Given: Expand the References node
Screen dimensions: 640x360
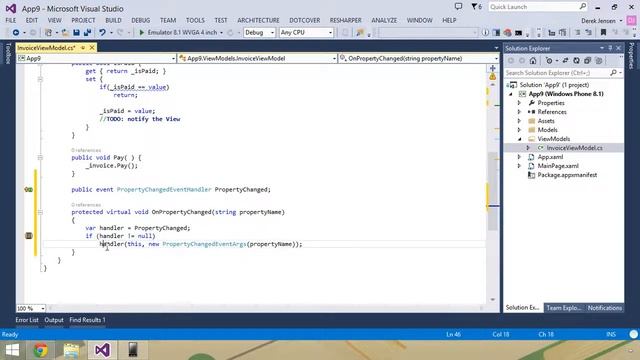Looking at the screenshot, I should tap(519, 112).
